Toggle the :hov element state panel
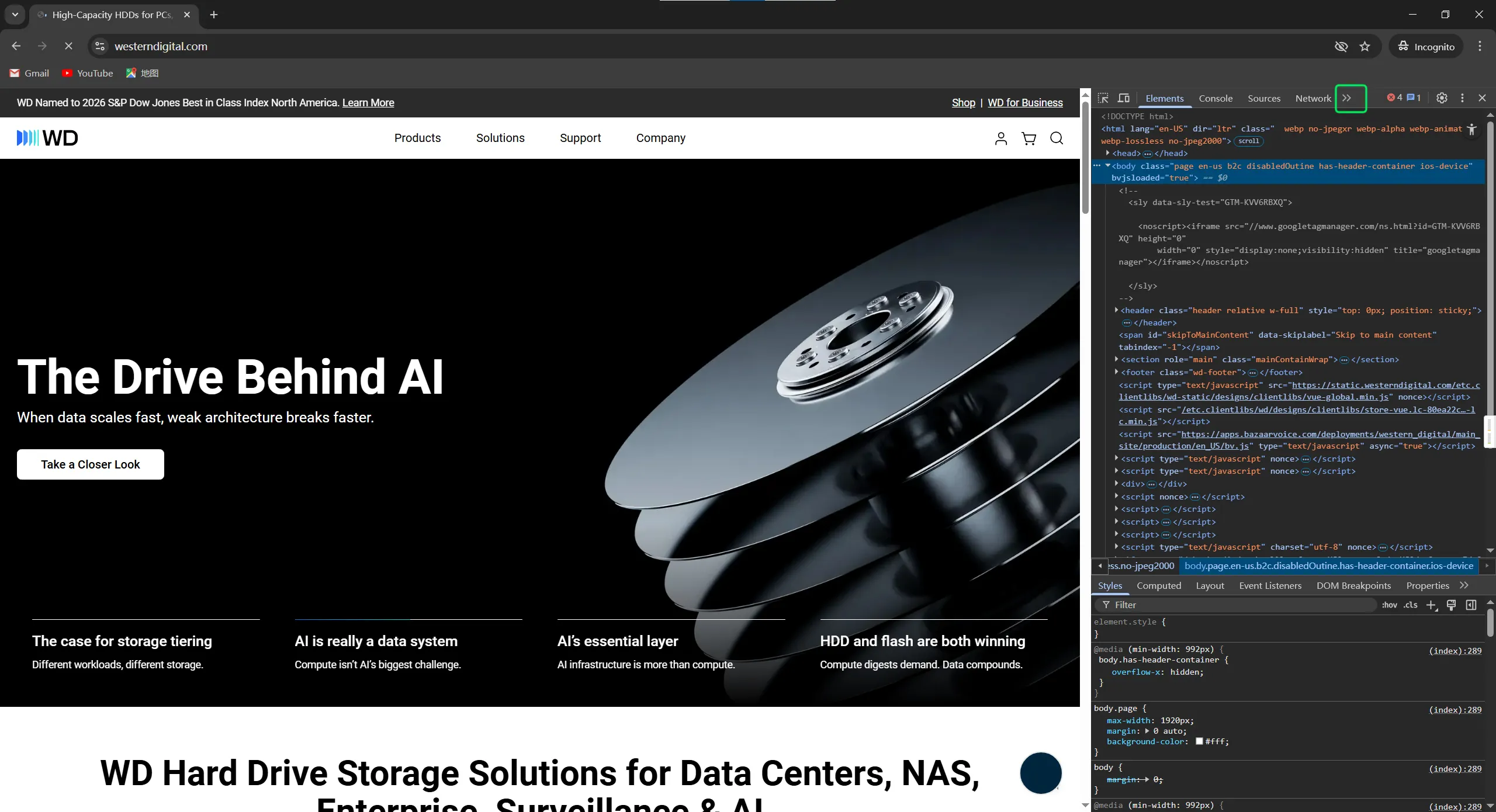 point(1390,605)
